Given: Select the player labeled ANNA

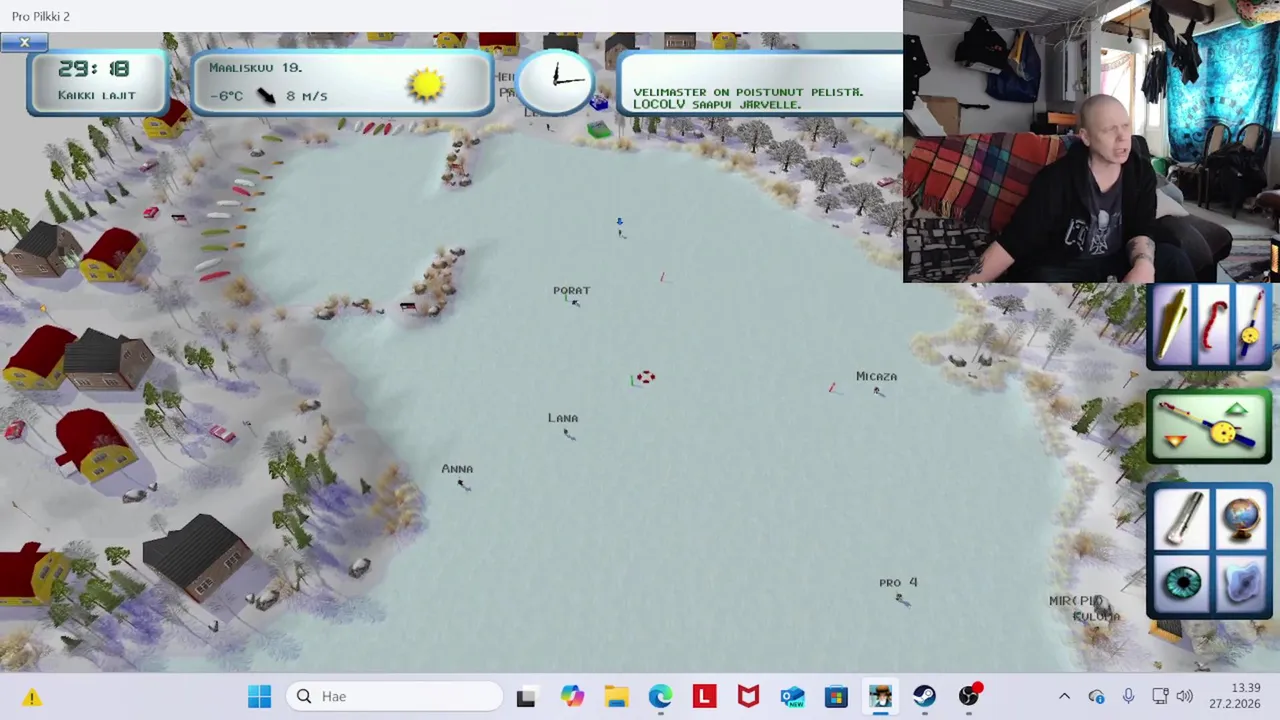Looking at the screenshot, I should (457, 469).
